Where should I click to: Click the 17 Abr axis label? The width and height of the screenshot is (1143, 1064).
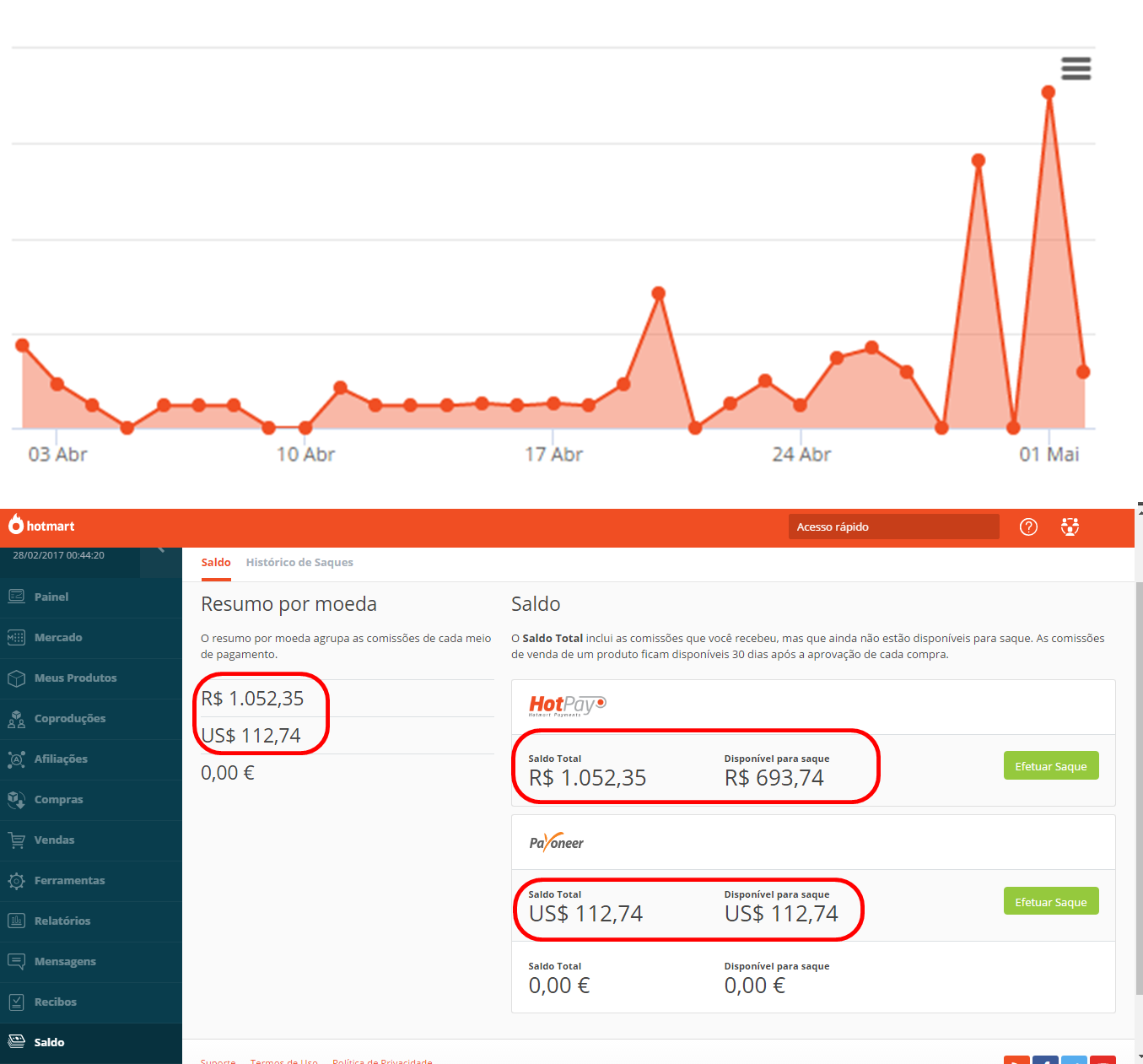point(553,455)
